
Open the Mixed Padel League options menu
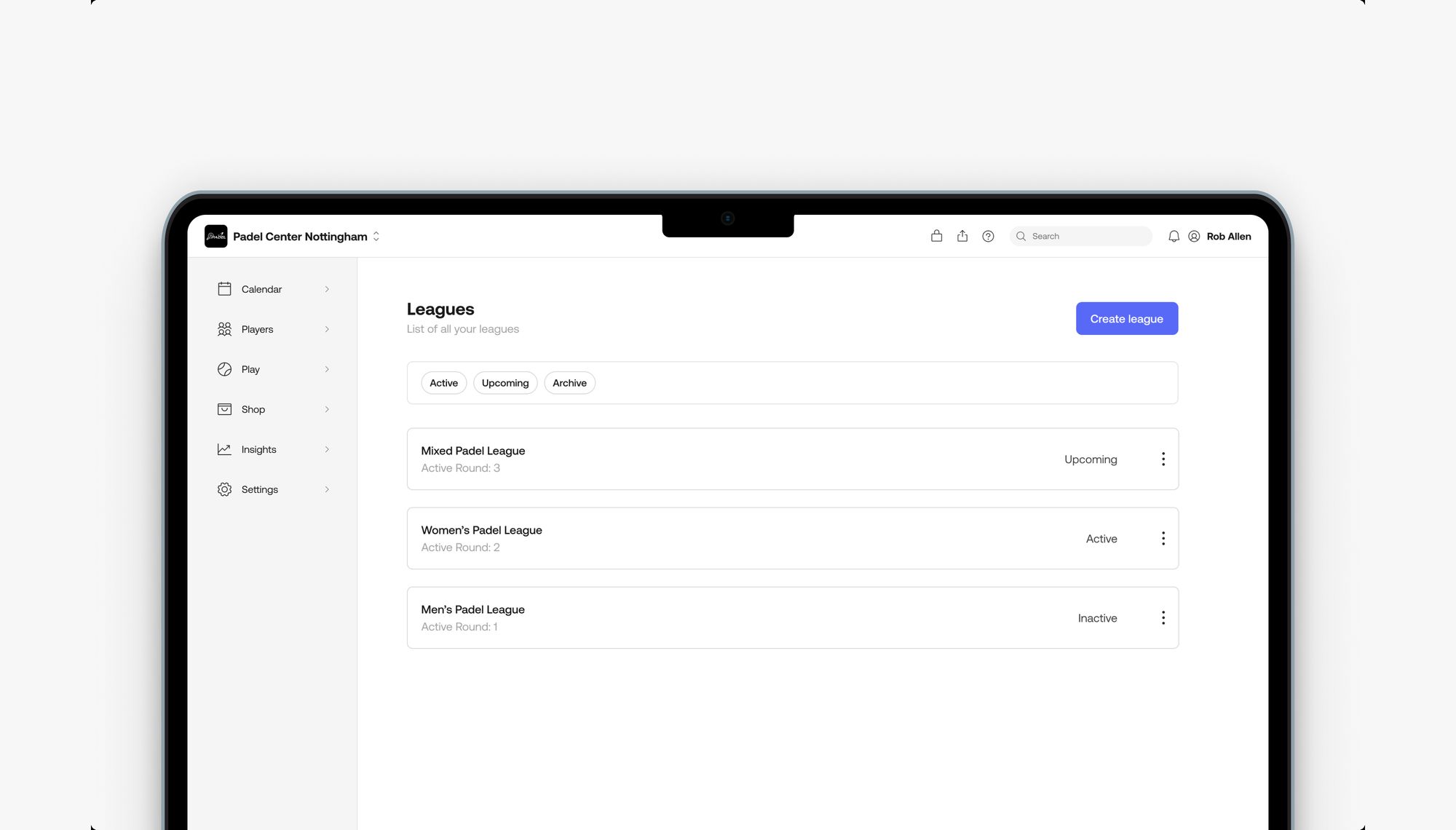(x=1163, y=459)
